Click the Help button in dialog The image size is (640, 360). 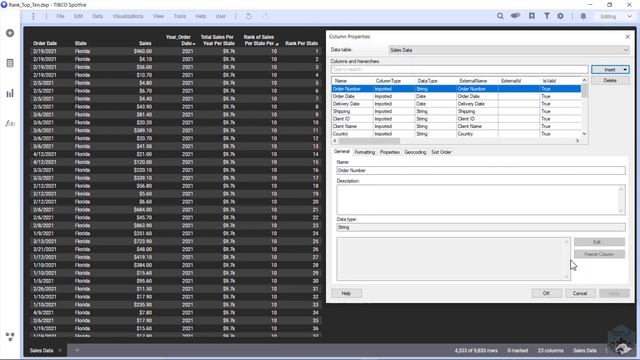click(346, 293)
